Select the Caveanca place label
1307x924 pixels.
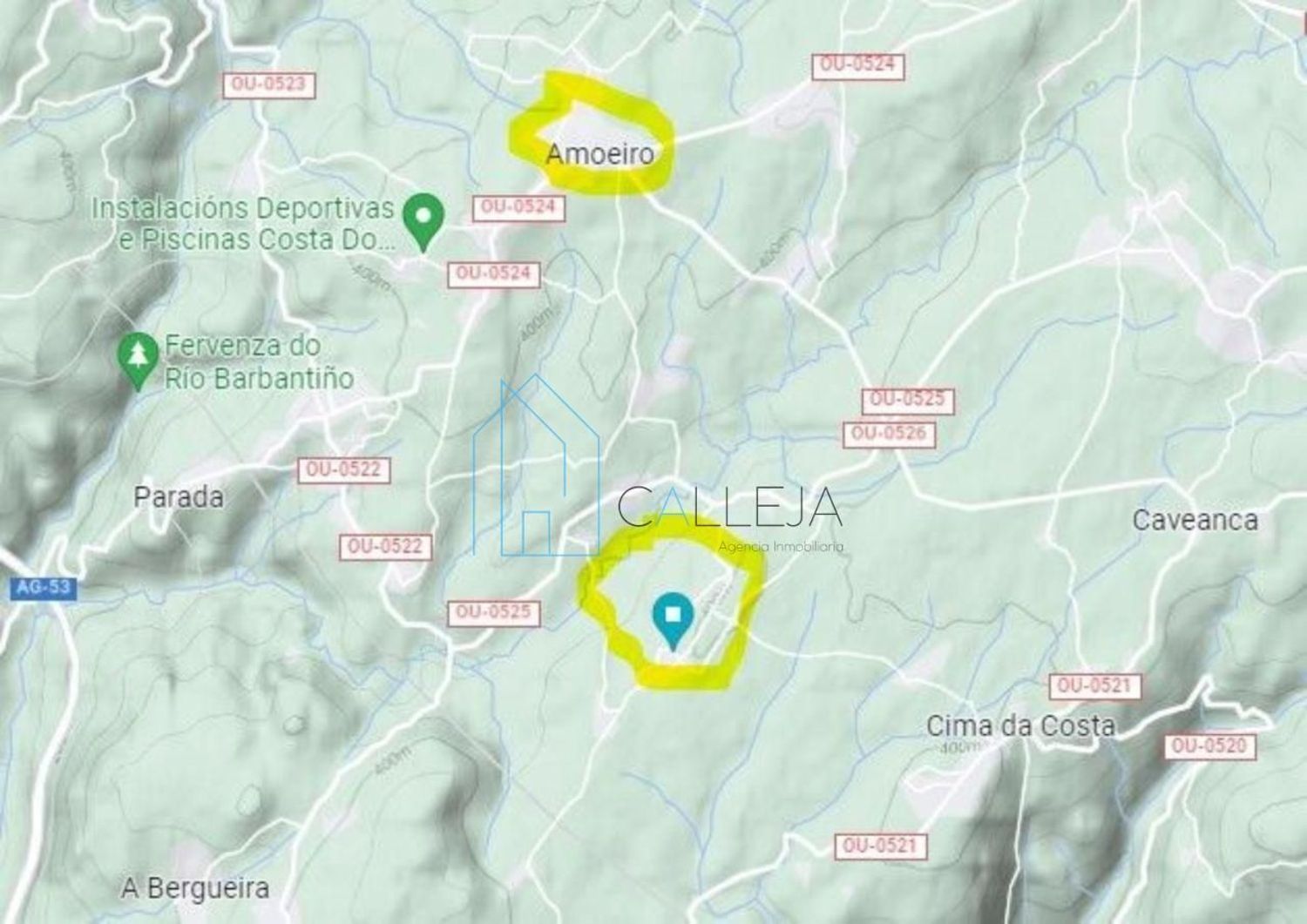pos(1195,520)
